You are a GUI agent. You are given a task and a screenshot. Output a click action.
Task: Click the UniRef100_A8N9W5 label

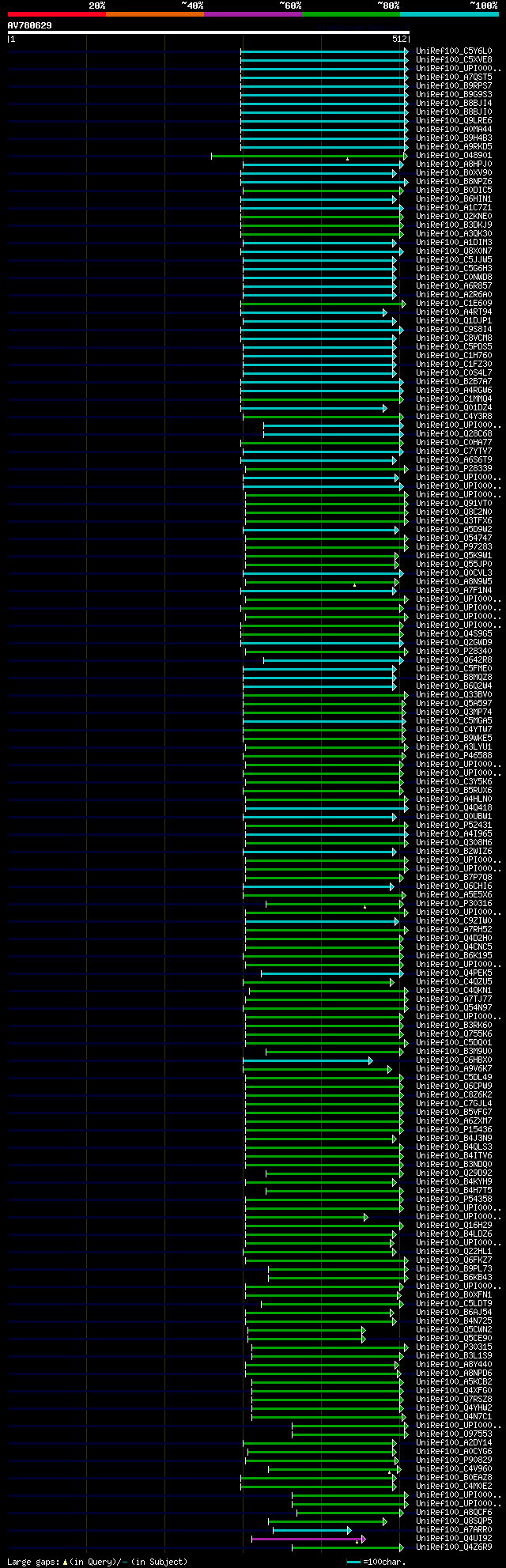[454, 582]
